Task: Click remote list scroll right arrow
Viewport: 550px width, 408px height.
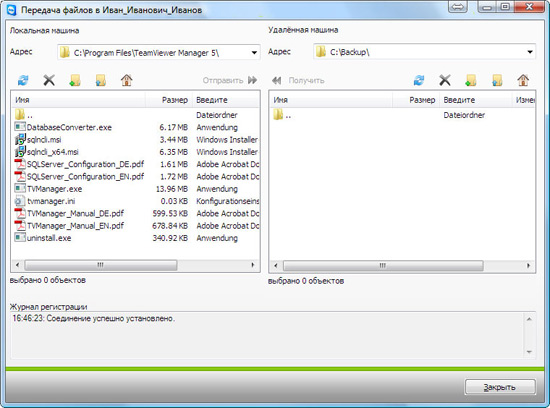Action: (x=528, y=266)
